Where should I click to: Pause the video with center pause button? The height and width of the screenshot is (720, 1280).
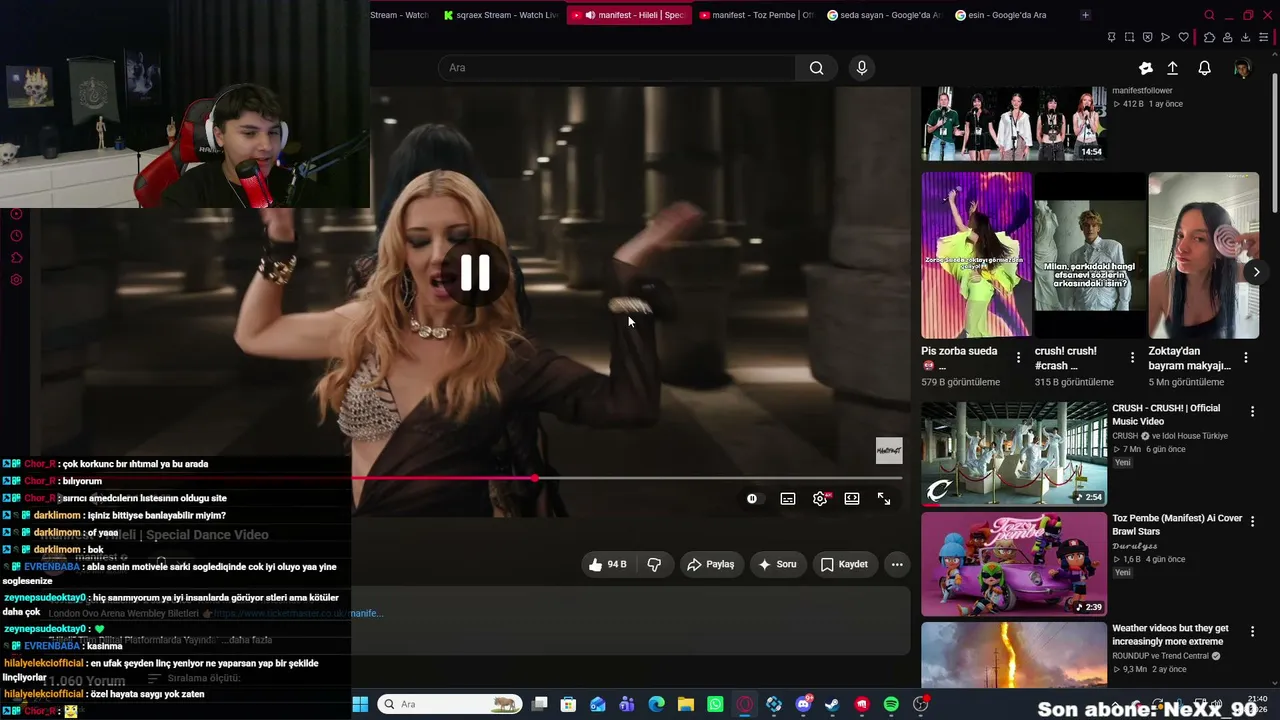click(475, 272)
